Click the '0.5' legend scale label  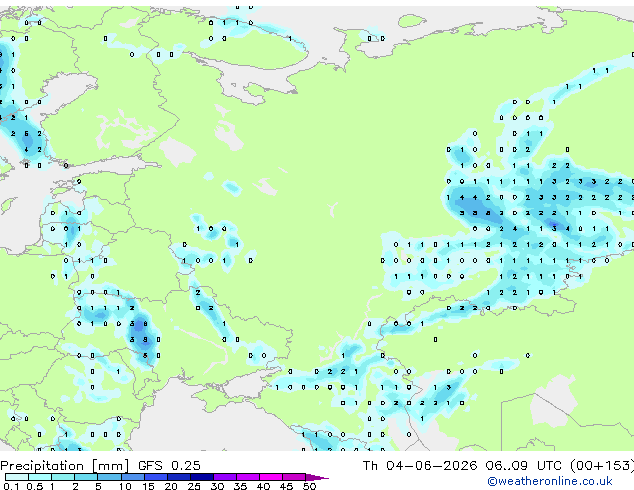(x=35, y=486)
